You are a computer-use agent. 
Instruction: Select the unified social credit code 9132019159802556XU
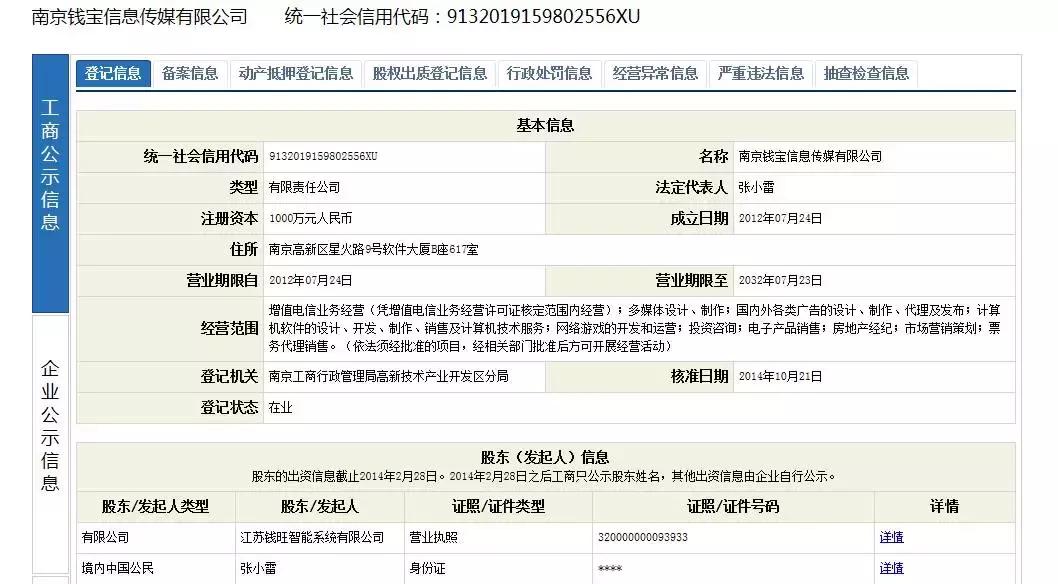[x=324, y=156]
